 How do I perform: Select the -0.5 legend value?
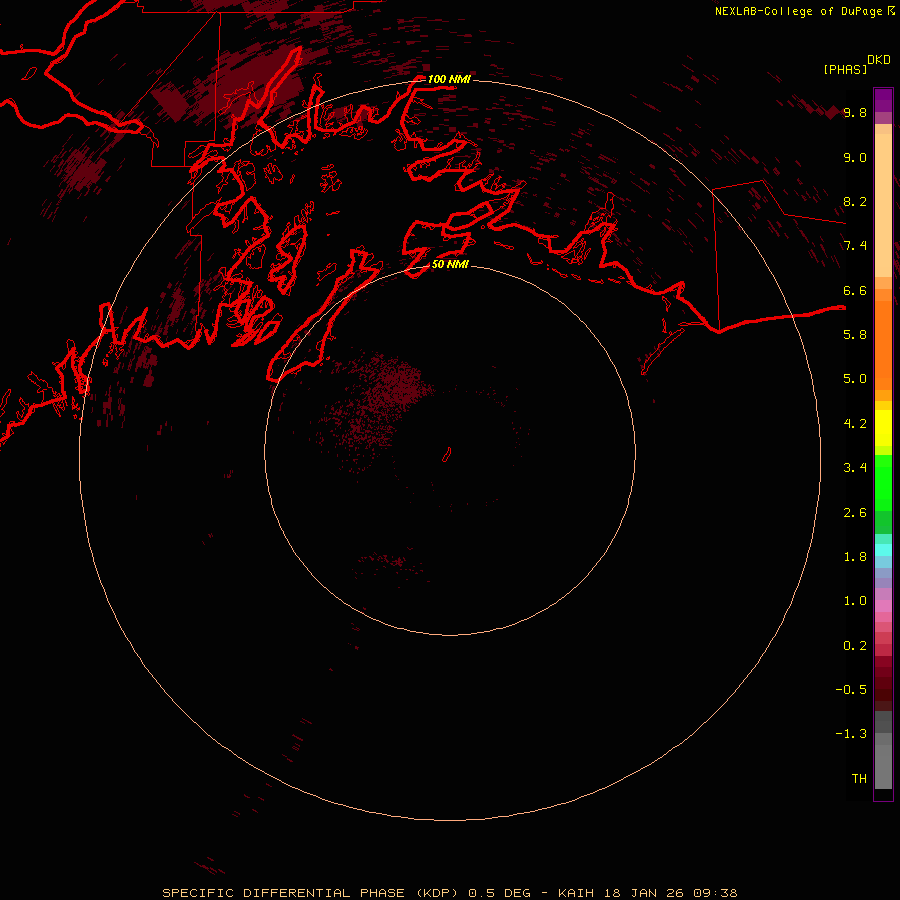coord(851,690)
